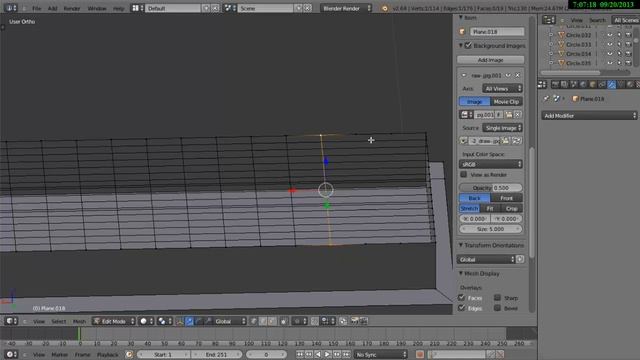Hide Circle.033 with its eye icon
Viewport: 640px width, 360px height.
click(610, 44)
